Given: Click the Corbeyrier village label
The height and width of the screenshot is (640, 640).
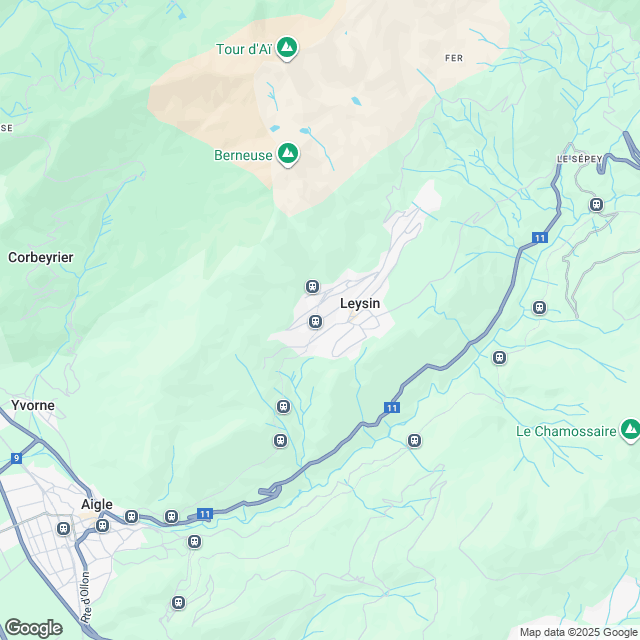Looking at the screenshot, I should click(x=41, y=258).
